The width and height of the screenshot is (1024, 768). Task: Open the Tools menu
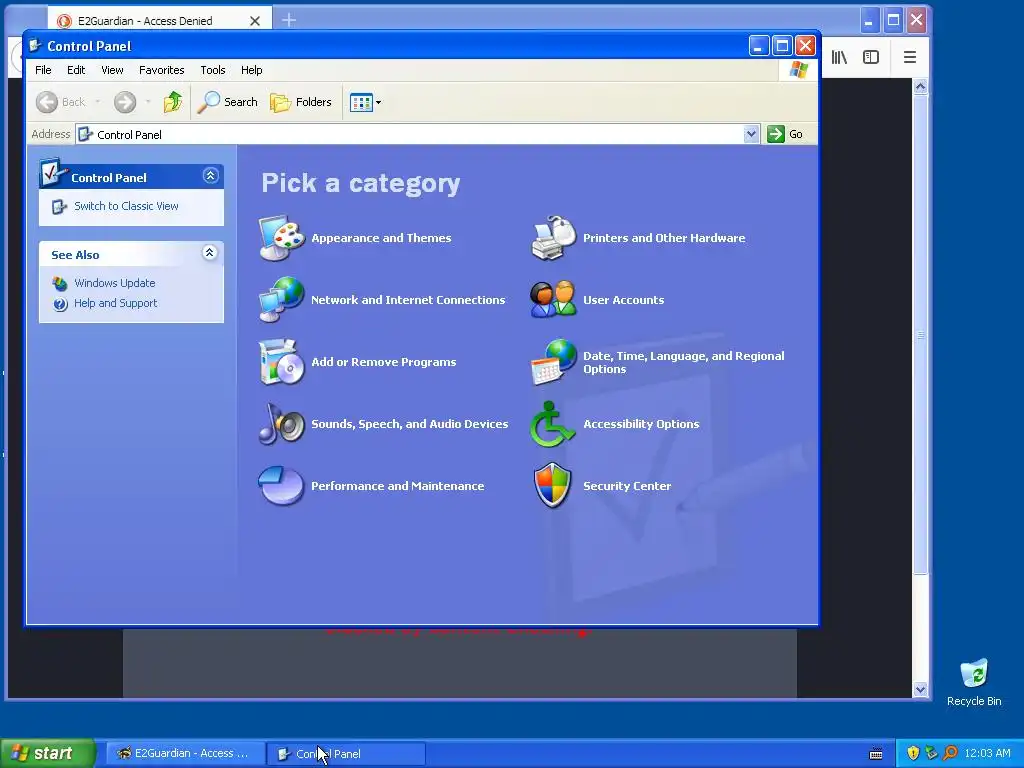(x=213, y=70)
